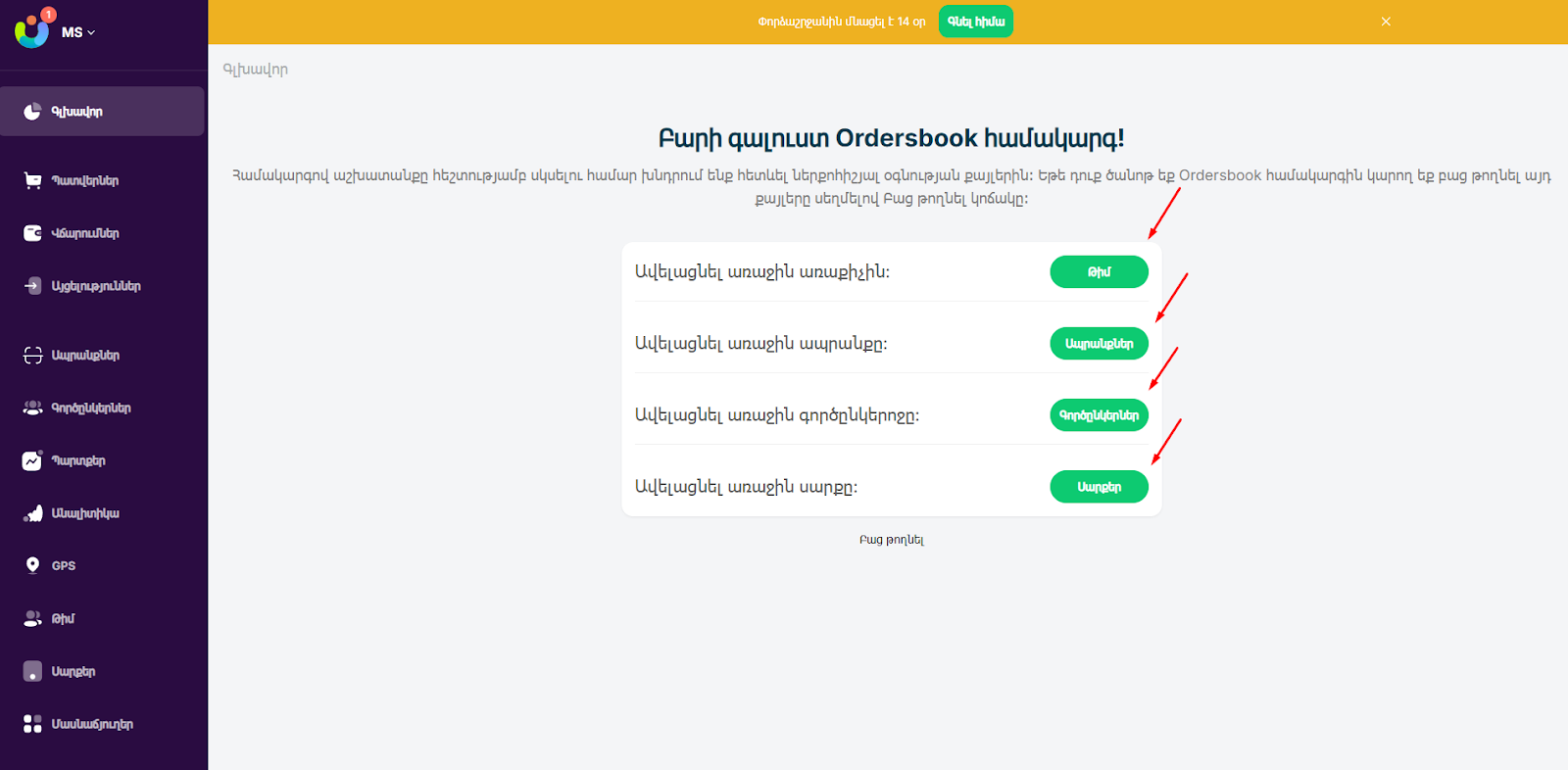Click the green Ապրանքներ button in the card
This screenshot has width=1568, height=770.
point(1099,344)
